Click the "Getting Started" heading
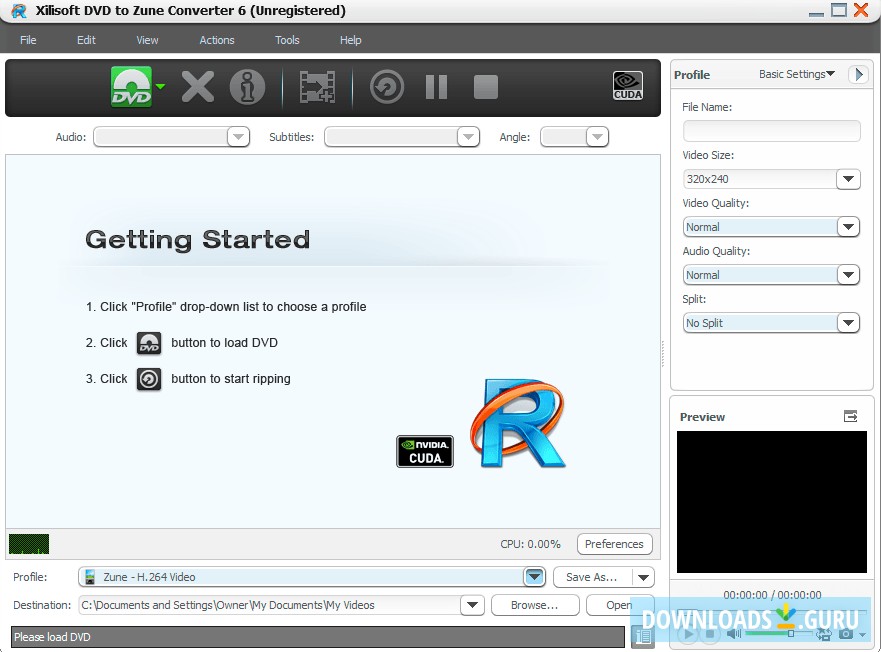881x652 pixels. coord(197,239)
